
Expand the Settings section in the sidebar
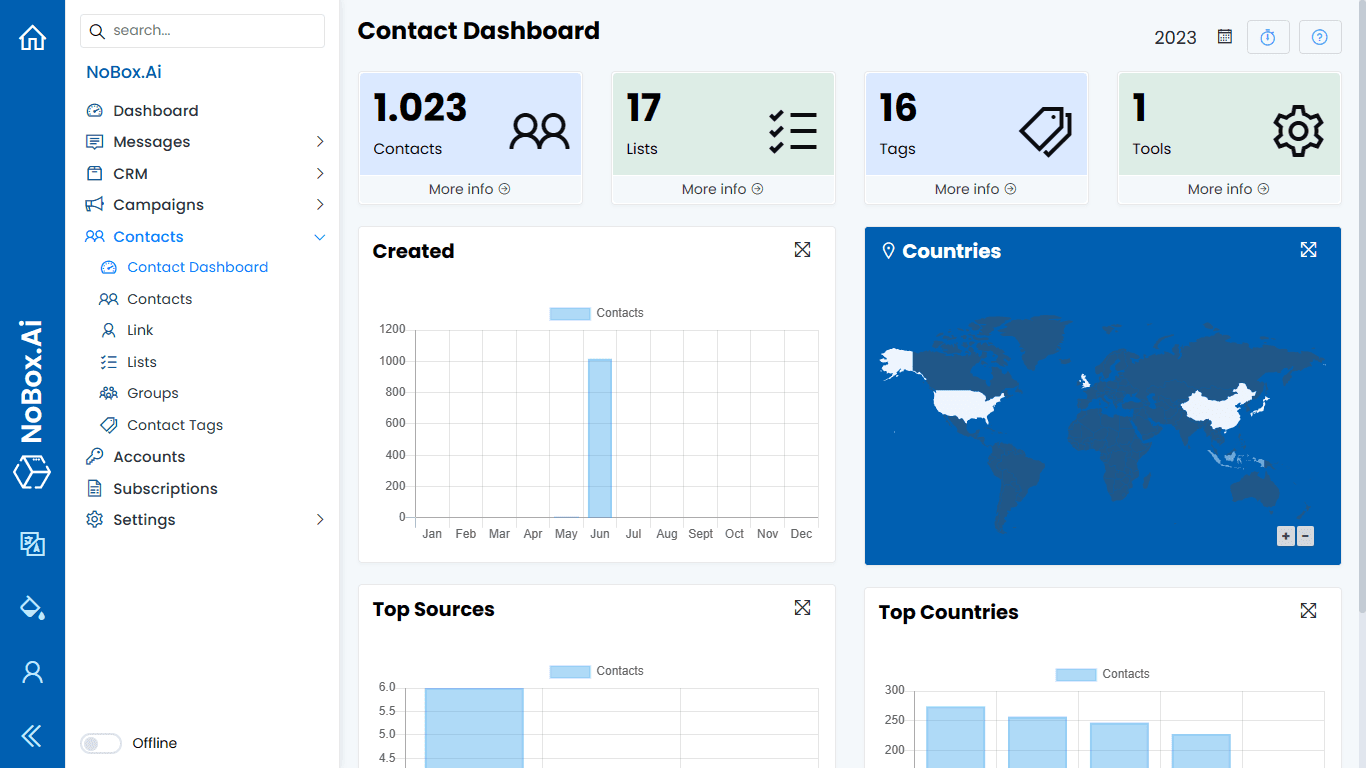[x=320, y=519]
